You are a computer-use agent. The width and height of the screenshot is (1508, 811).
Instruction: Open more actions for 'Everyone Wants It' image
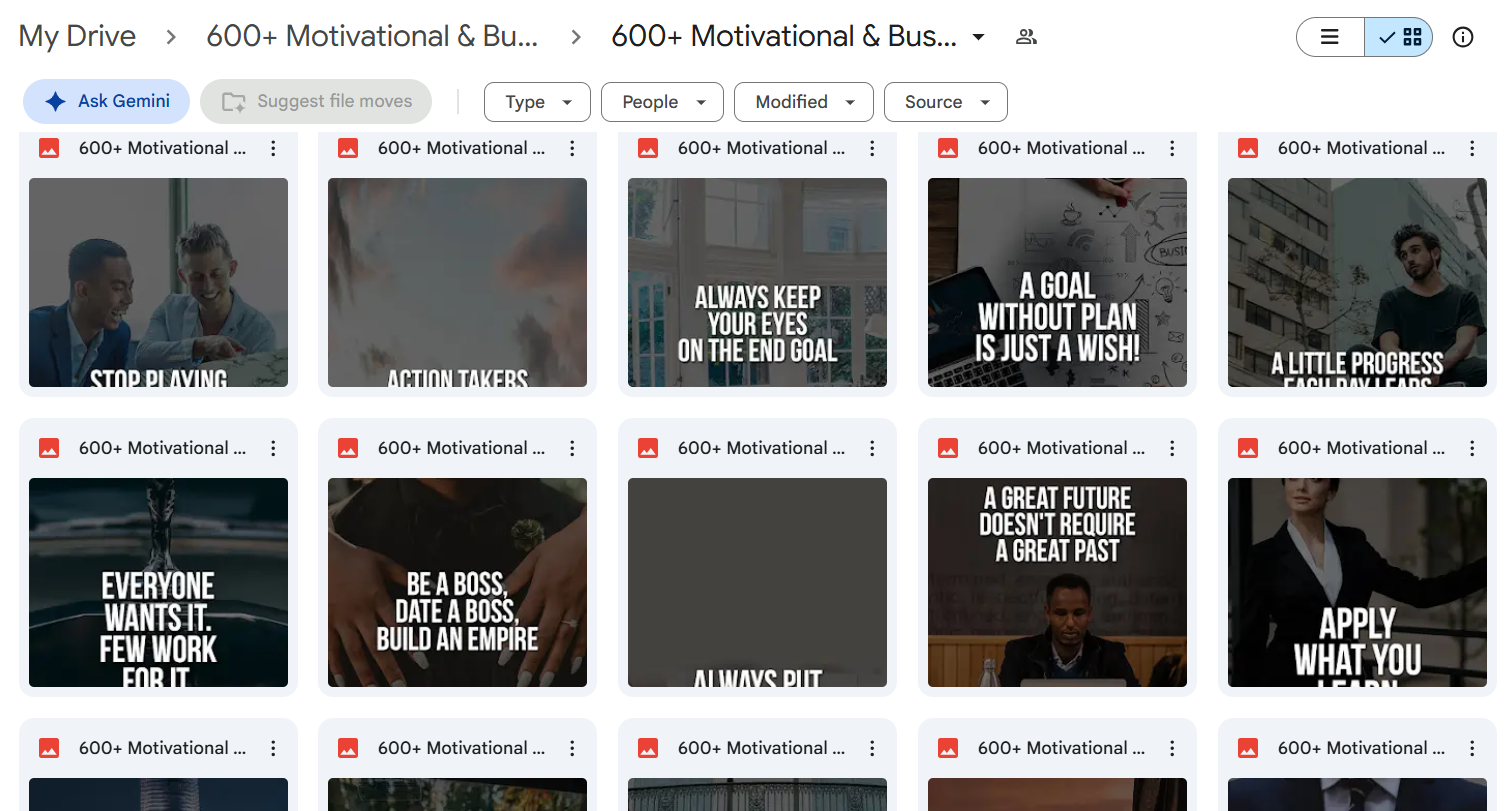click(x=273, y=449)
